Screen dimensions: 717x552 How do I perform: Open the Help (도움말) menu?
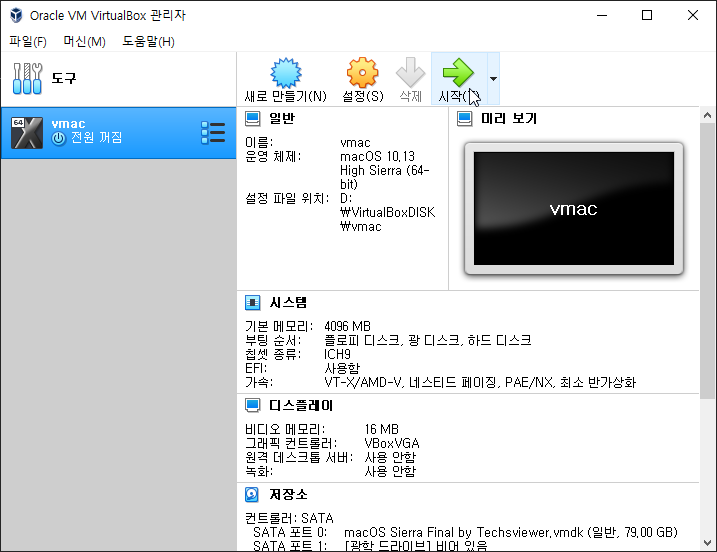point(148,42)
